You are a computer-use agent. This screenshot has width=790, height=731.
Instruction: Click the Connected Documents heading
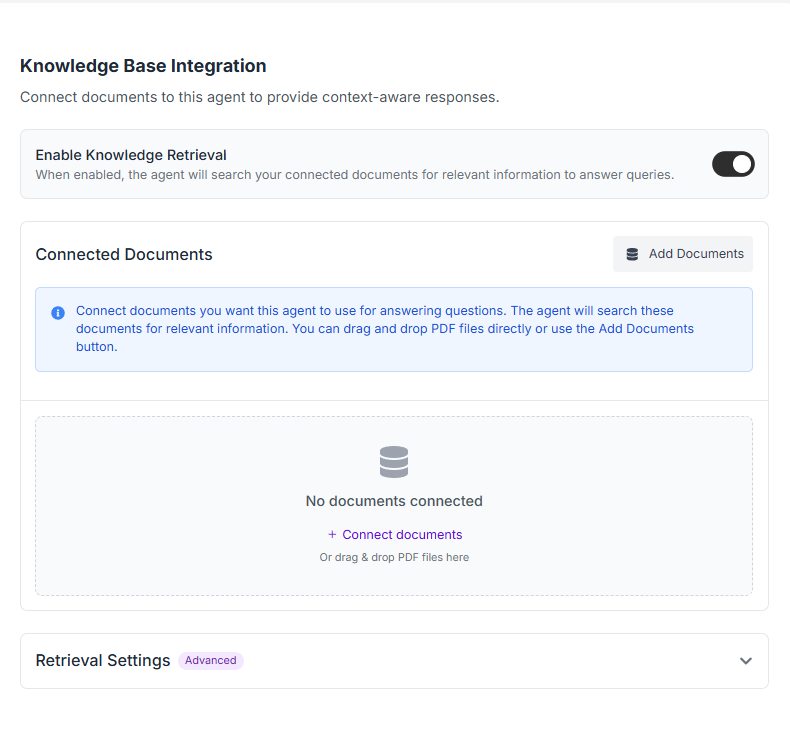pos(124,254)
